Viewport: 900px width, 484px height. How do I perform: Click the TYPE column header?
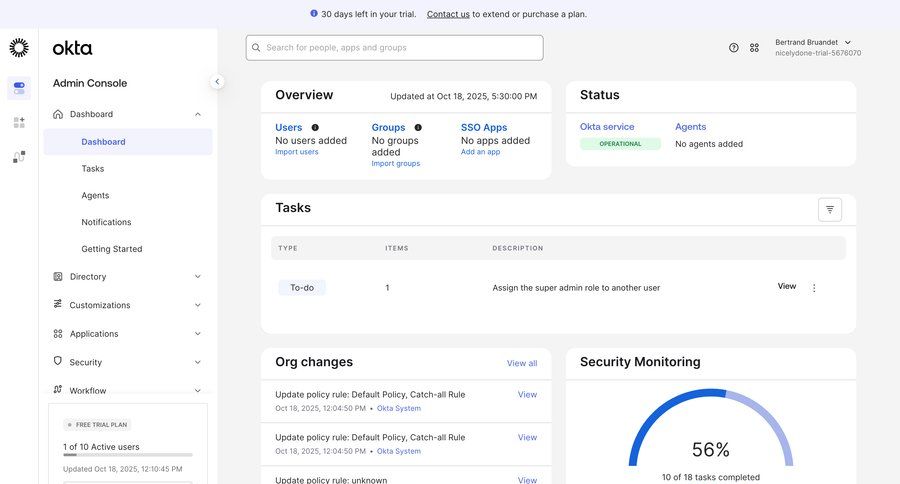pyautogui.click(x=288, y=248)
